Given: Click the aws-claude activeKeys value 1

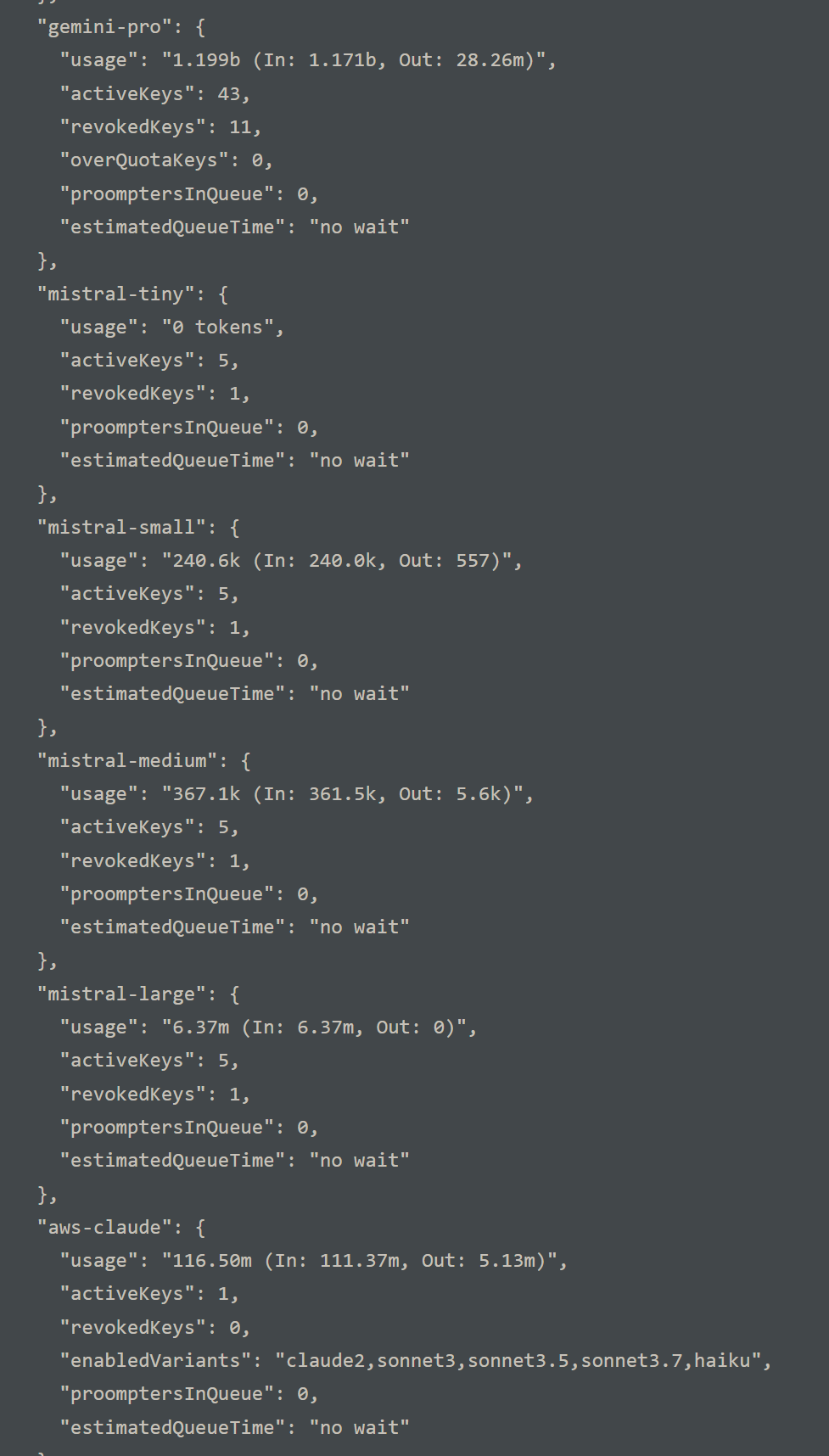Looking at the screenshot, I should point(223,1294).
